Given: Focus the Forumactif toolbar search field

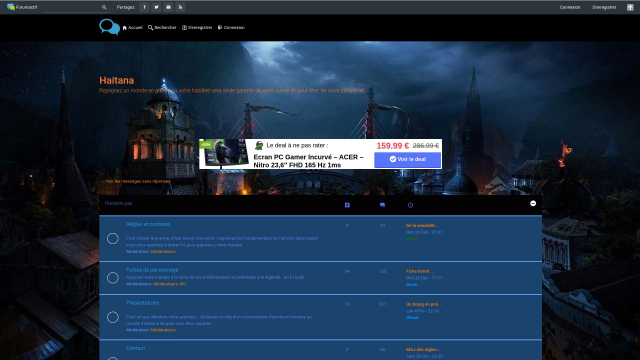Looking at the screenshot, I should tap(72, 7).
